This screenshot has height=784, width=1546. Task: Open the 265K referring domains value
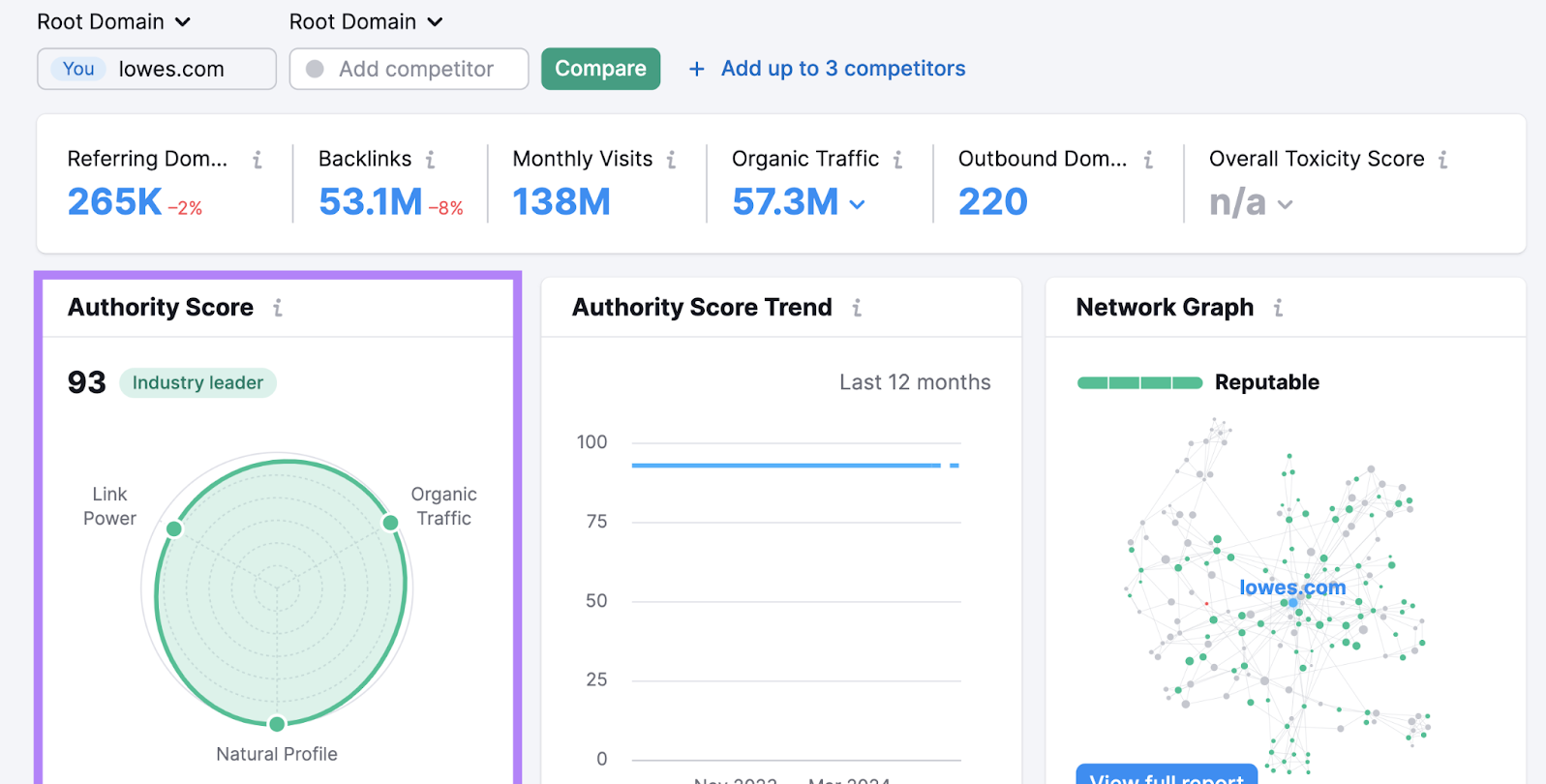[x=114, y=201]
